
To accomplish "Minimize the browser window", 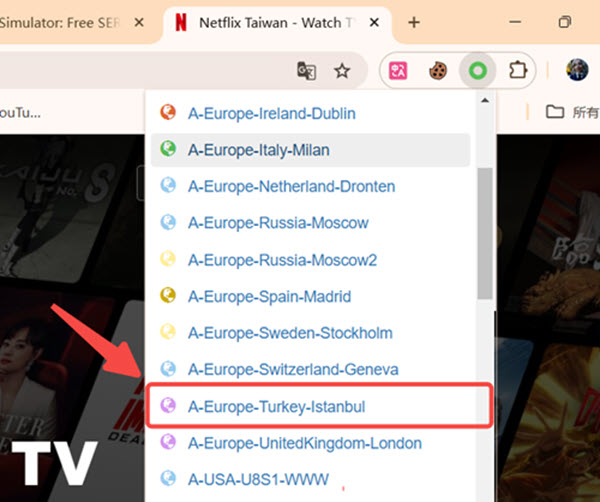I will (x=515, y=22).
